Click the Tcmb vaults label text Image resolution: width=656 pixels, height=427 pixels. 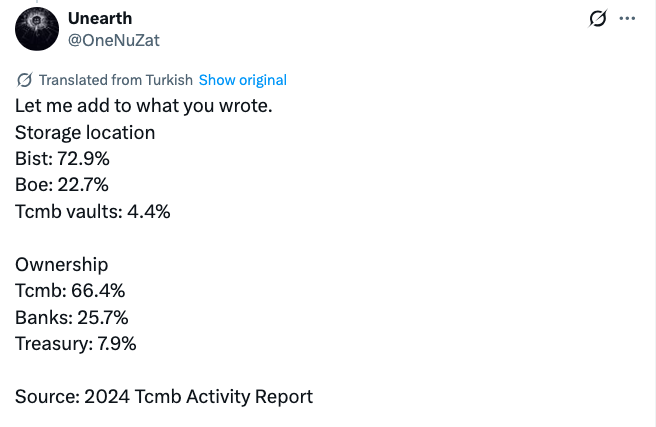click(x=68, y=211)
